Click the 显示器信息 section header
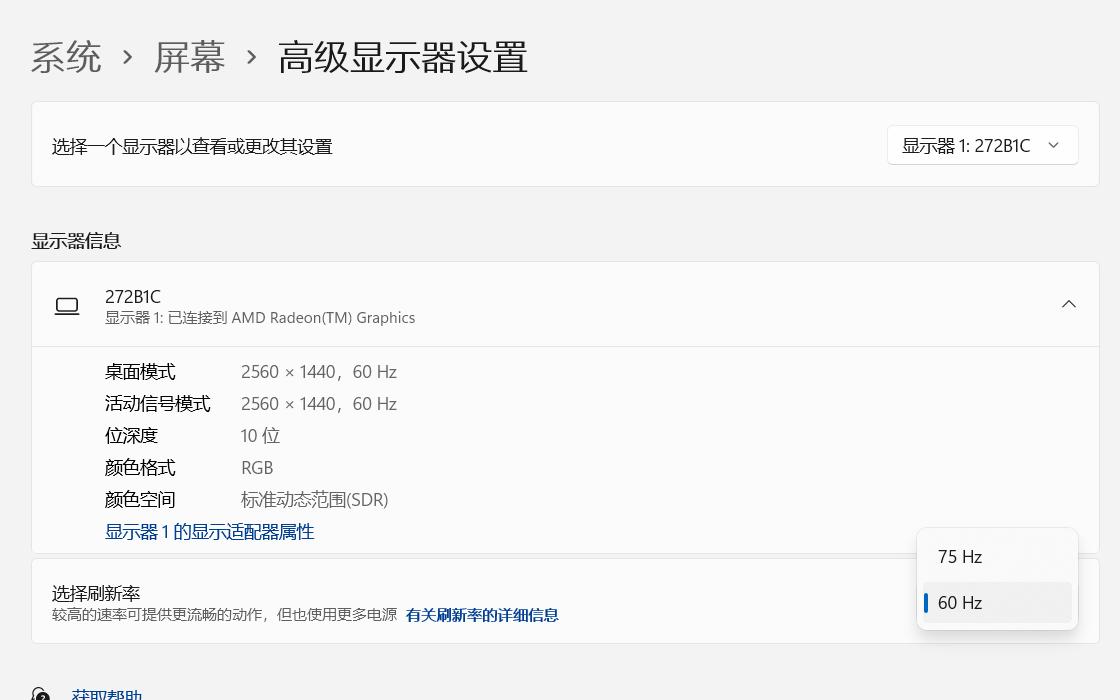 pos(76,240)
